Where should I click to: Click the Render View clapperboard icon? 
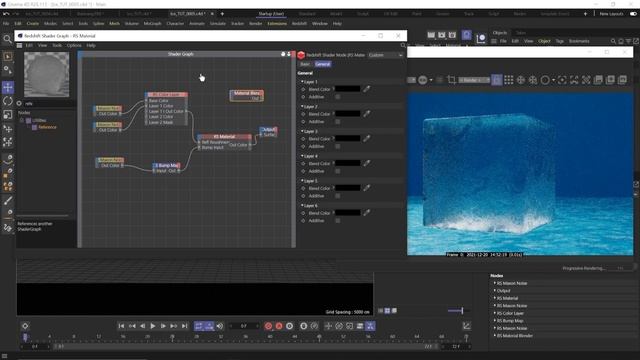tap(431, 35)
